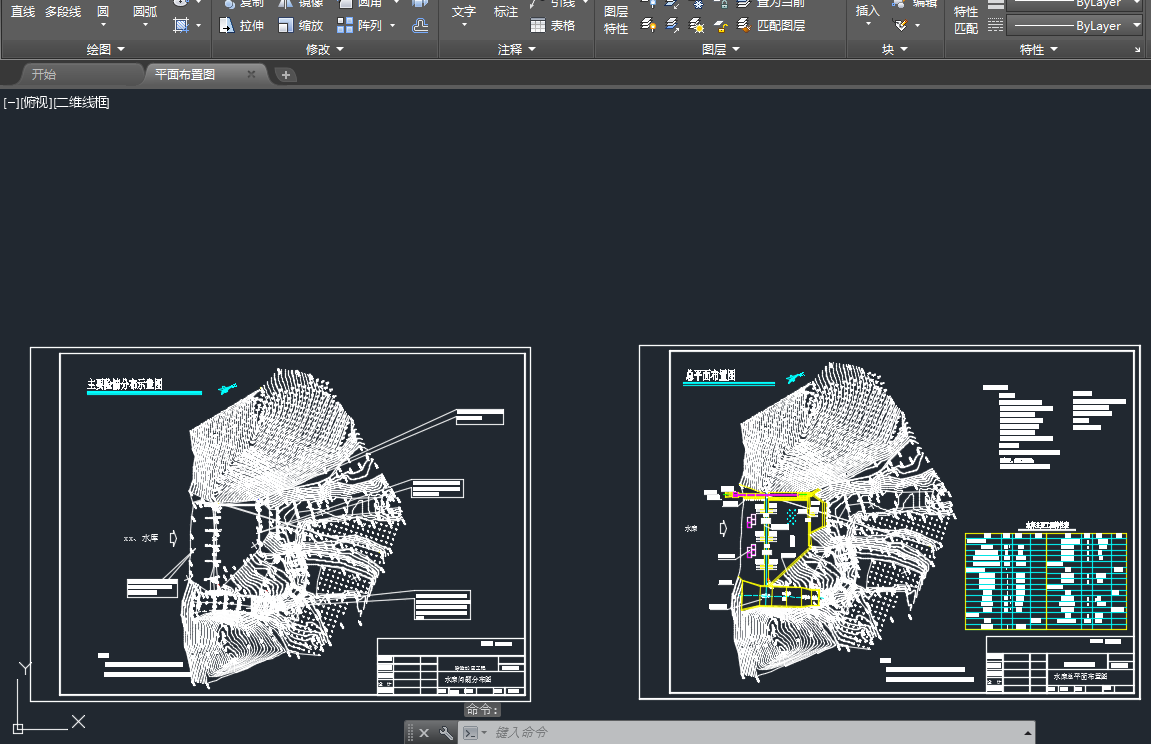Viewport: 1151px width, 744px height.
Task: Select the Stretch (拉伸) tool
Action: (241, 26)
